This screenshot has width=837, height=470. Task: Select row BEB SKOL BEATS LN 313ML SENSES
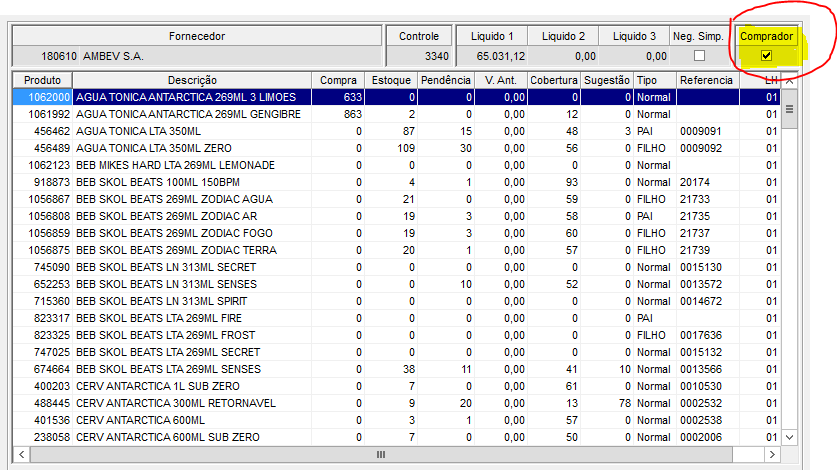[x=397, y=284]
